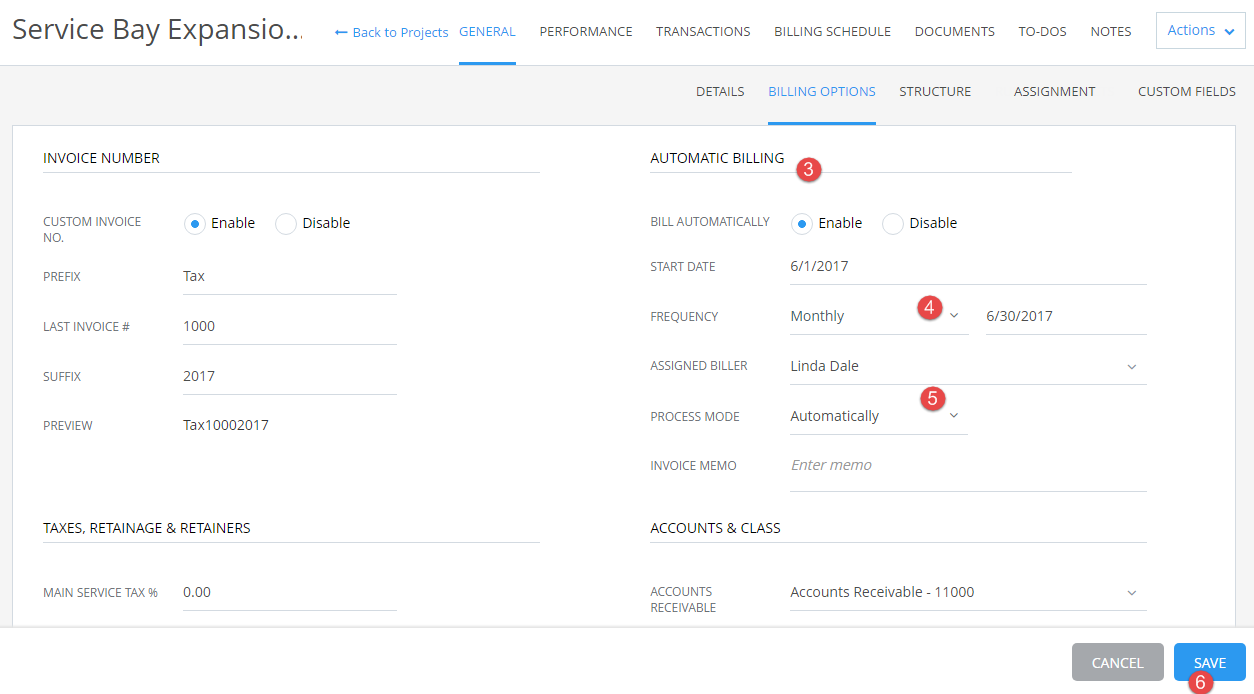Click the SAVE button

(1210, 662)
